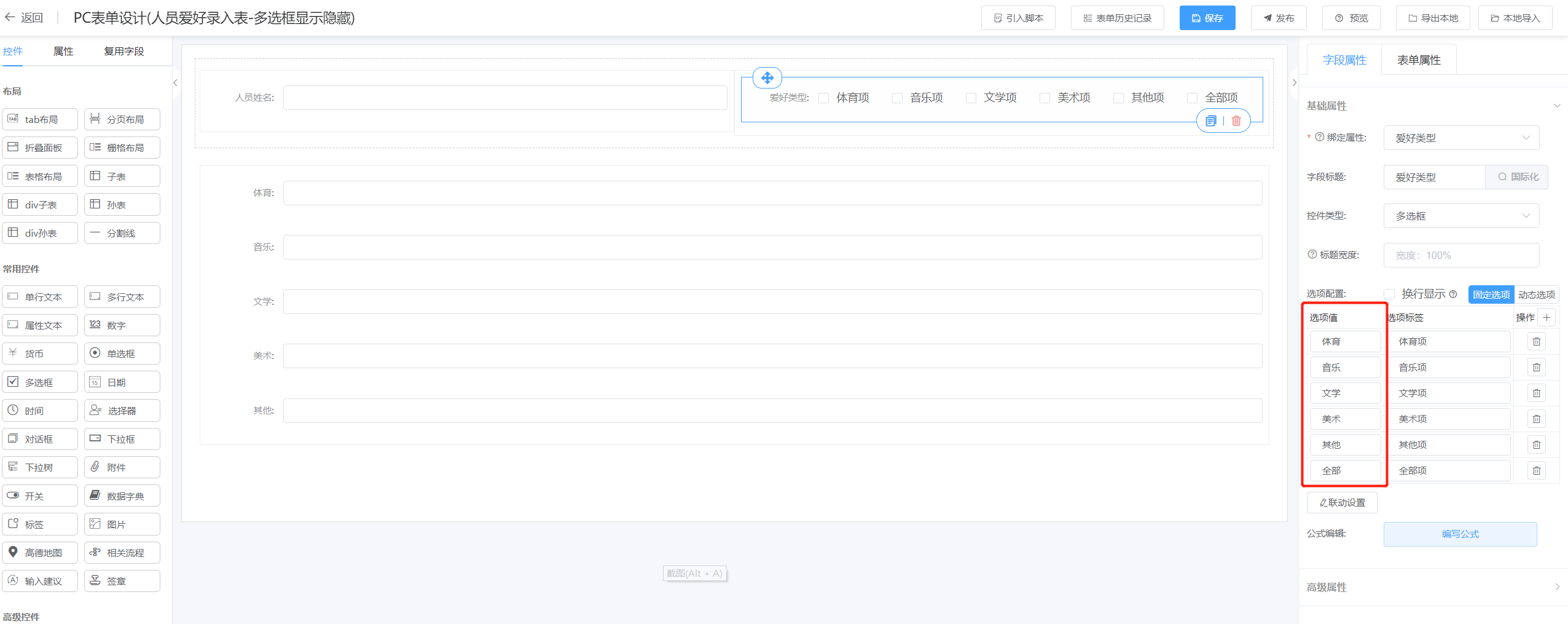
Task: Switch to the 属性 tab
Action: (x=63, y=52)
